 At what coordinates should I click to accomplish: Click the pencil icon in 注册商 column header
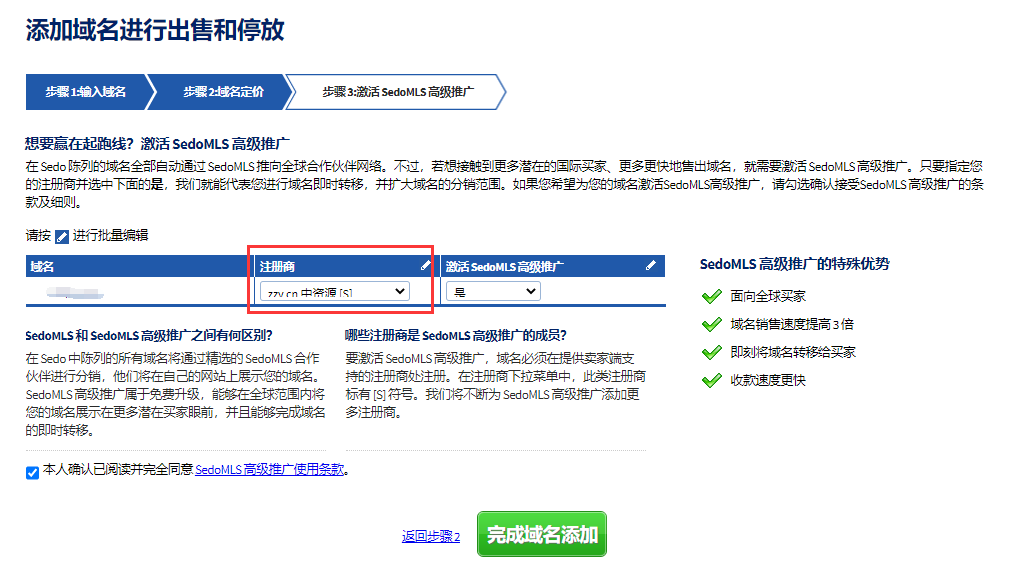click(425, 265)
